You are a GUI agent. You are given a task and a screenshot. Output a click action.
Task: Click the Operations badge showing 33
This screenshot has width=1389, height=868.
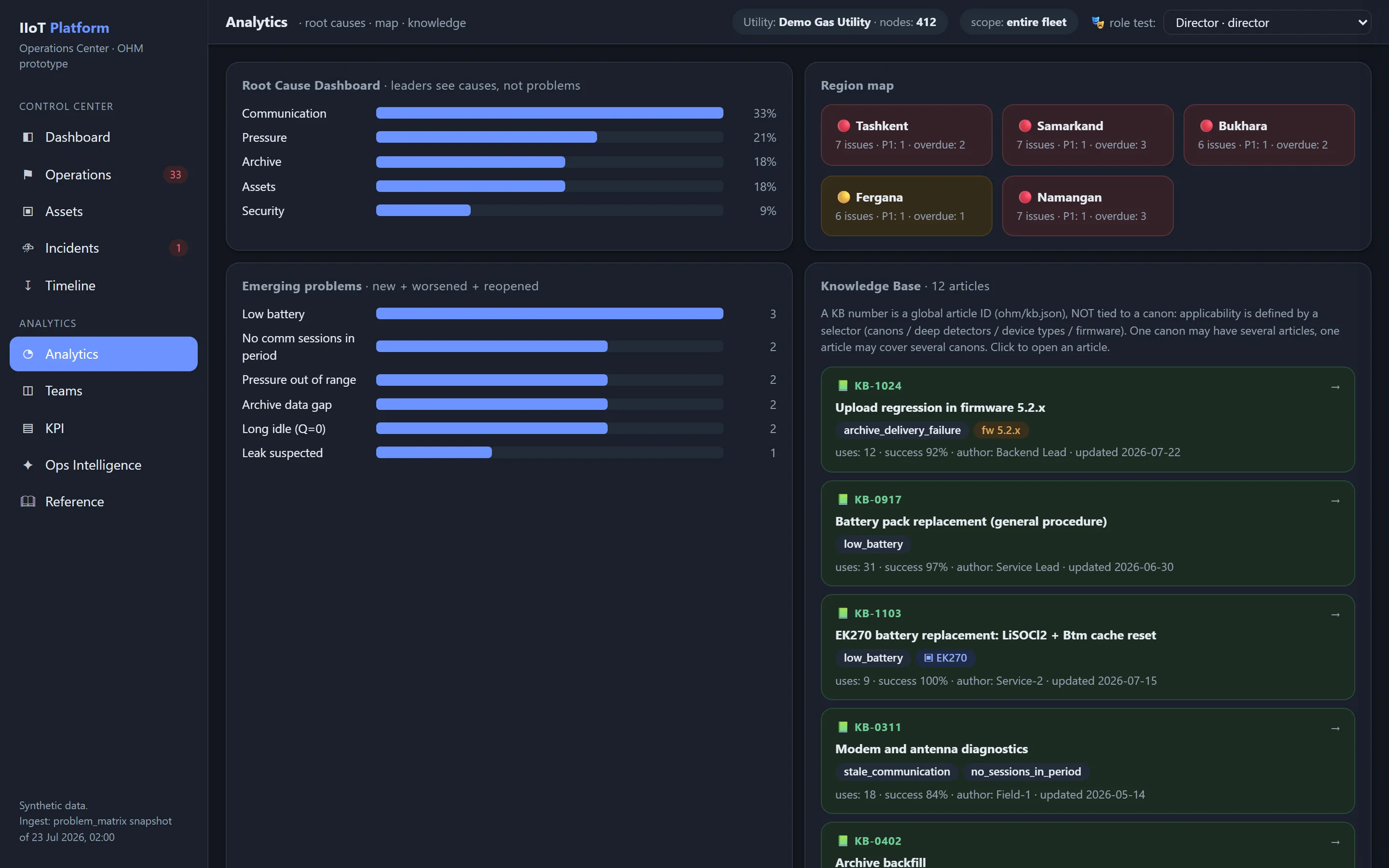coord(175,175)
